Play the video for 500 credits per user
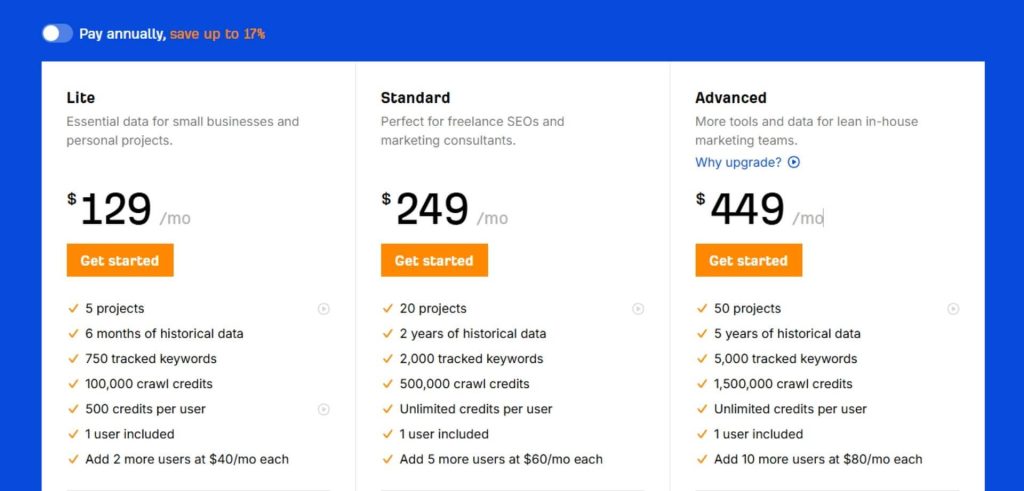Viewport: 1024px width, 491px height. tap(324, 409)
